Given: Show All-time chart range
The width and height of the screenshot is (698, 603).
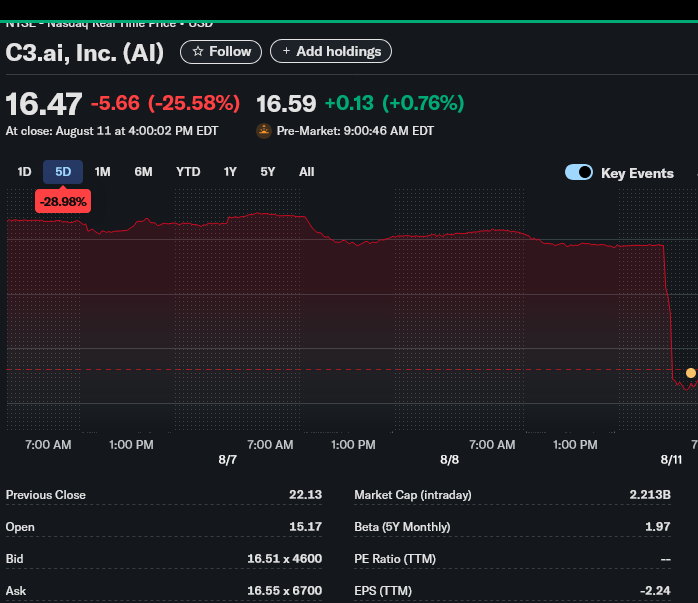Looking at the screenshot, I should coord(306,172).
